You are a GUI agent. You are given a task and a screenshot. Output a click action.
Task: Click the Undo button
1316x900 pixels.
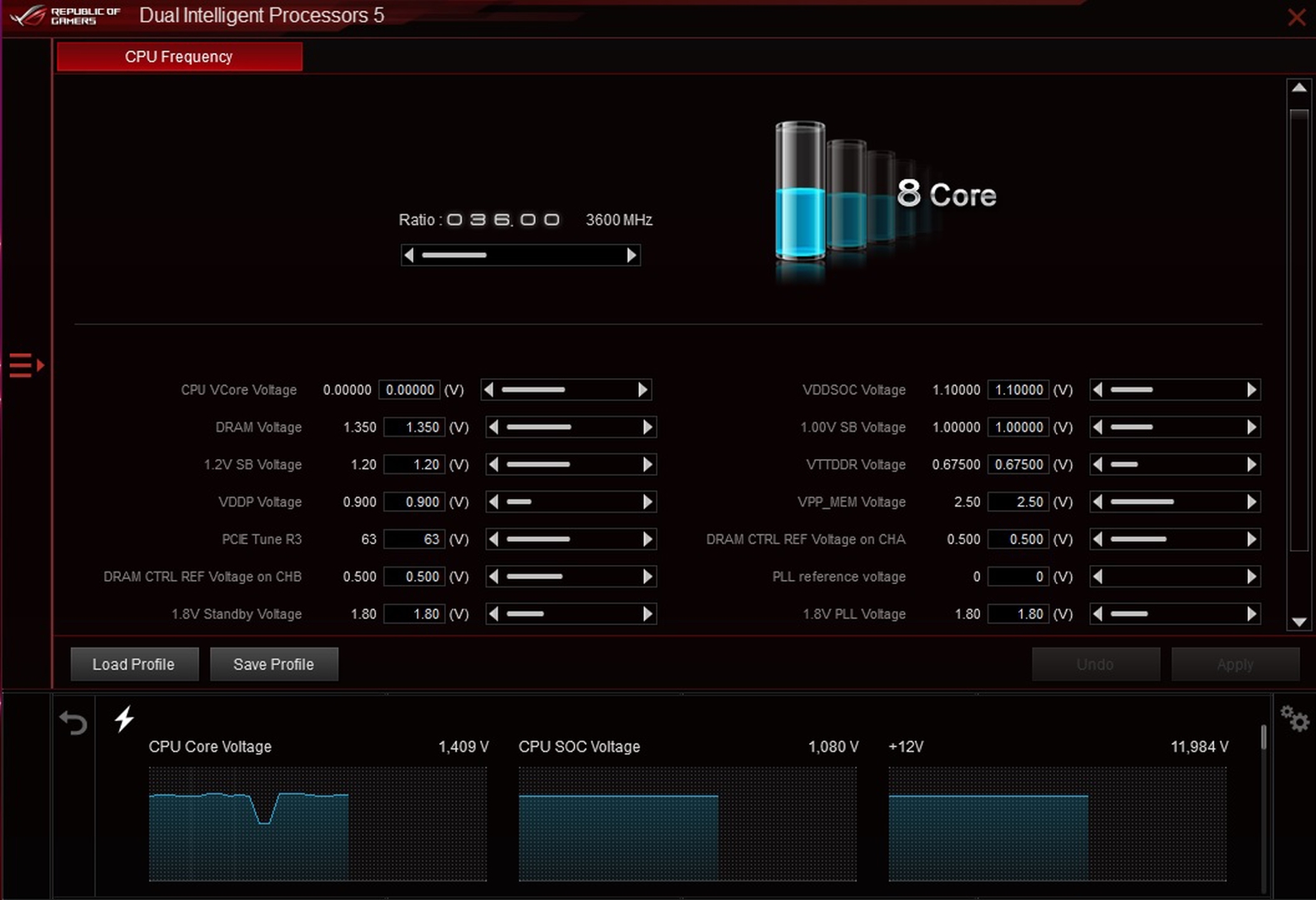tap(1095, 664)
